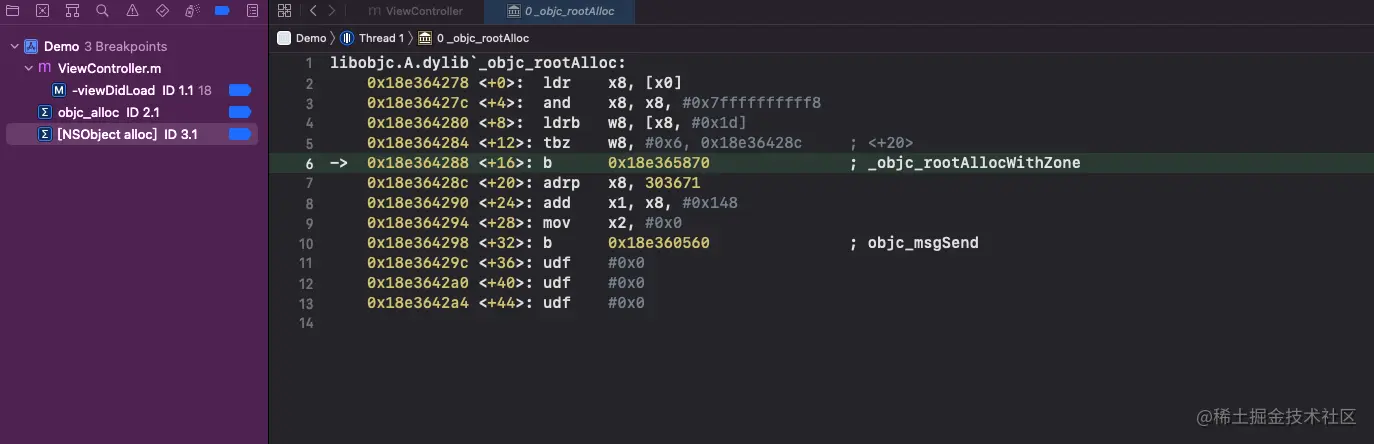Open the Test navigator diamond icon

pos(163,11)
